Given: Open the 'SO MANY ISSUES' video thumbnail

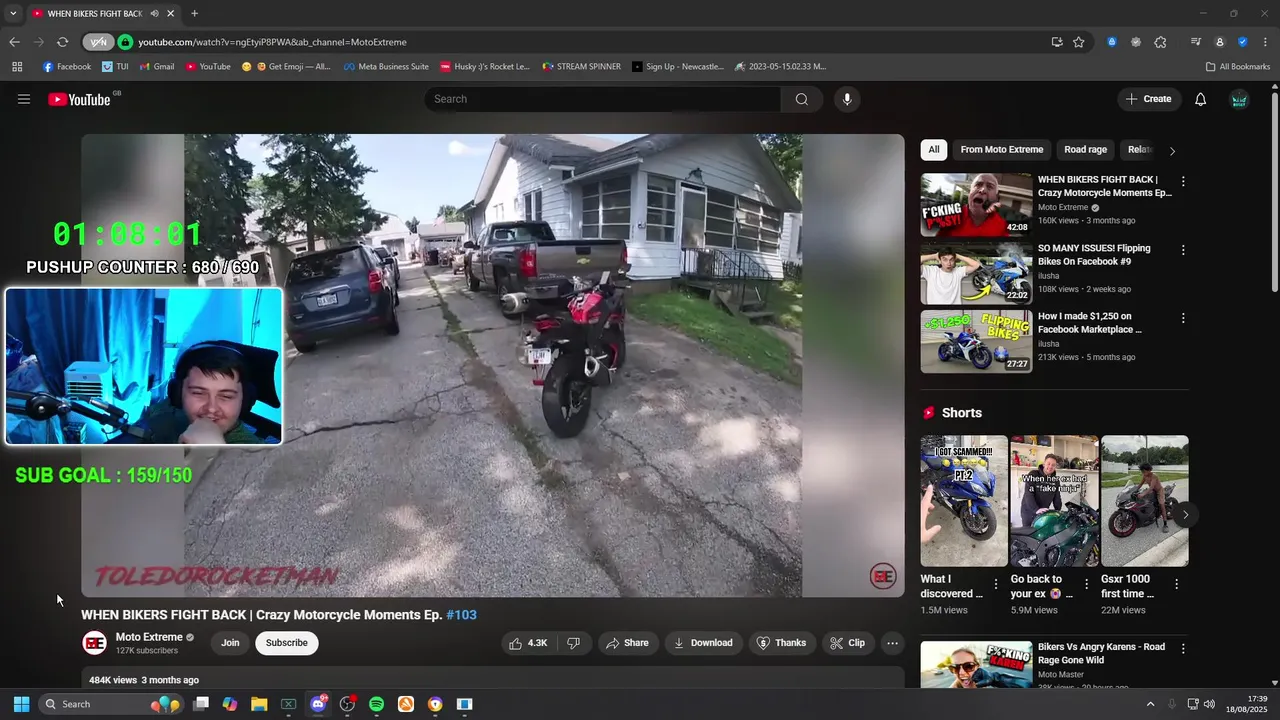Looking at the screenshot, I should coord(976,273).
